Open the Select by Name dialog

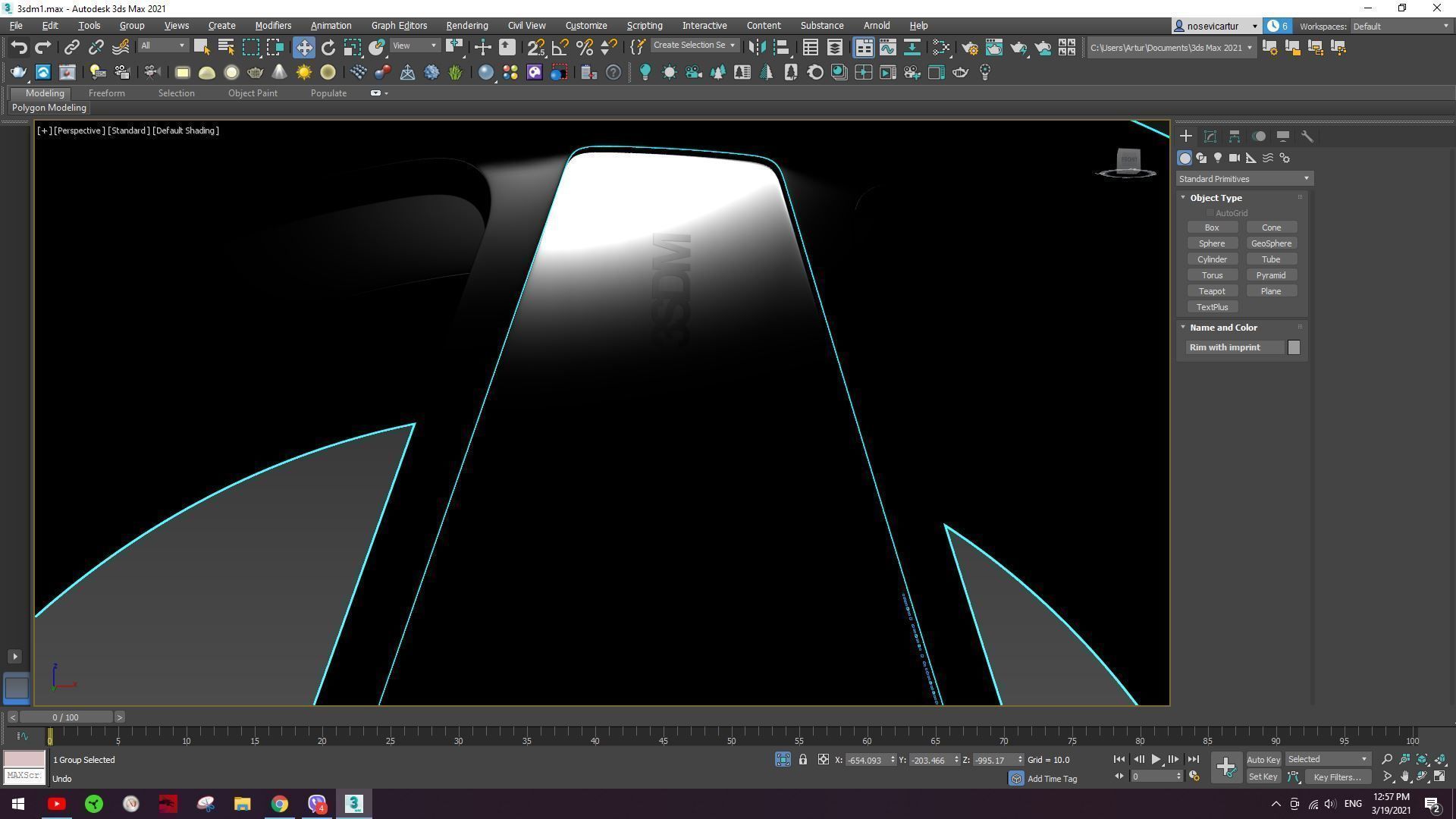[225, 47]
